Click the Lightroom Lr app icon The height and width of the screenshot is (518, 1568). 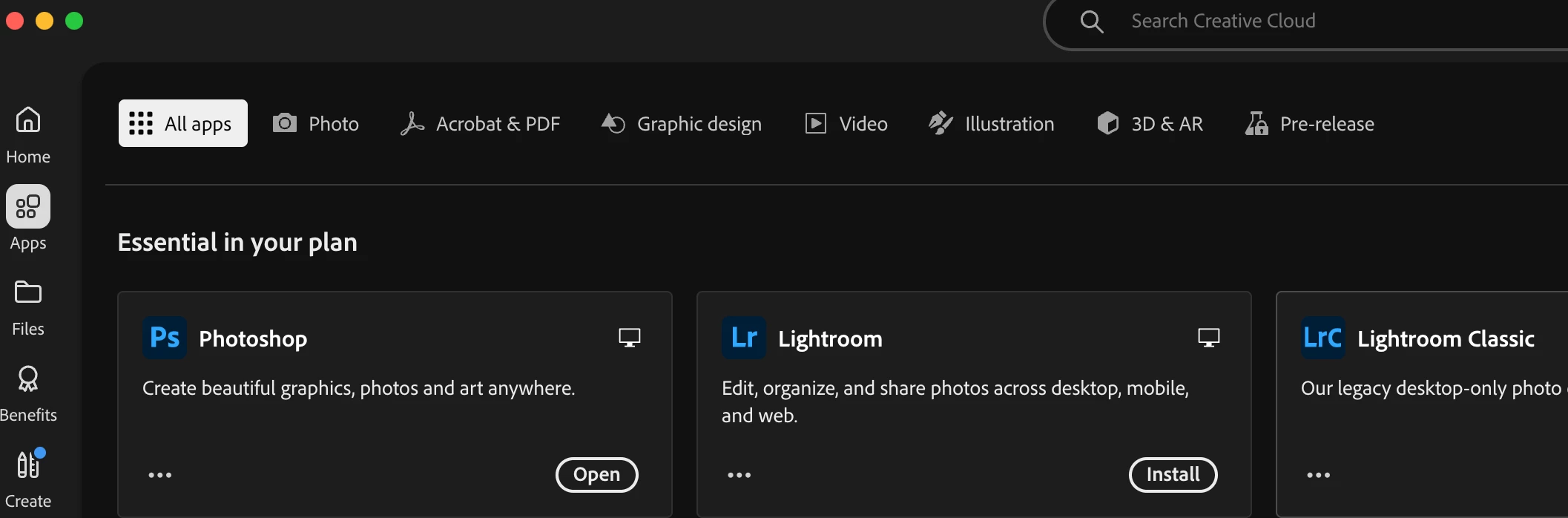744,338
